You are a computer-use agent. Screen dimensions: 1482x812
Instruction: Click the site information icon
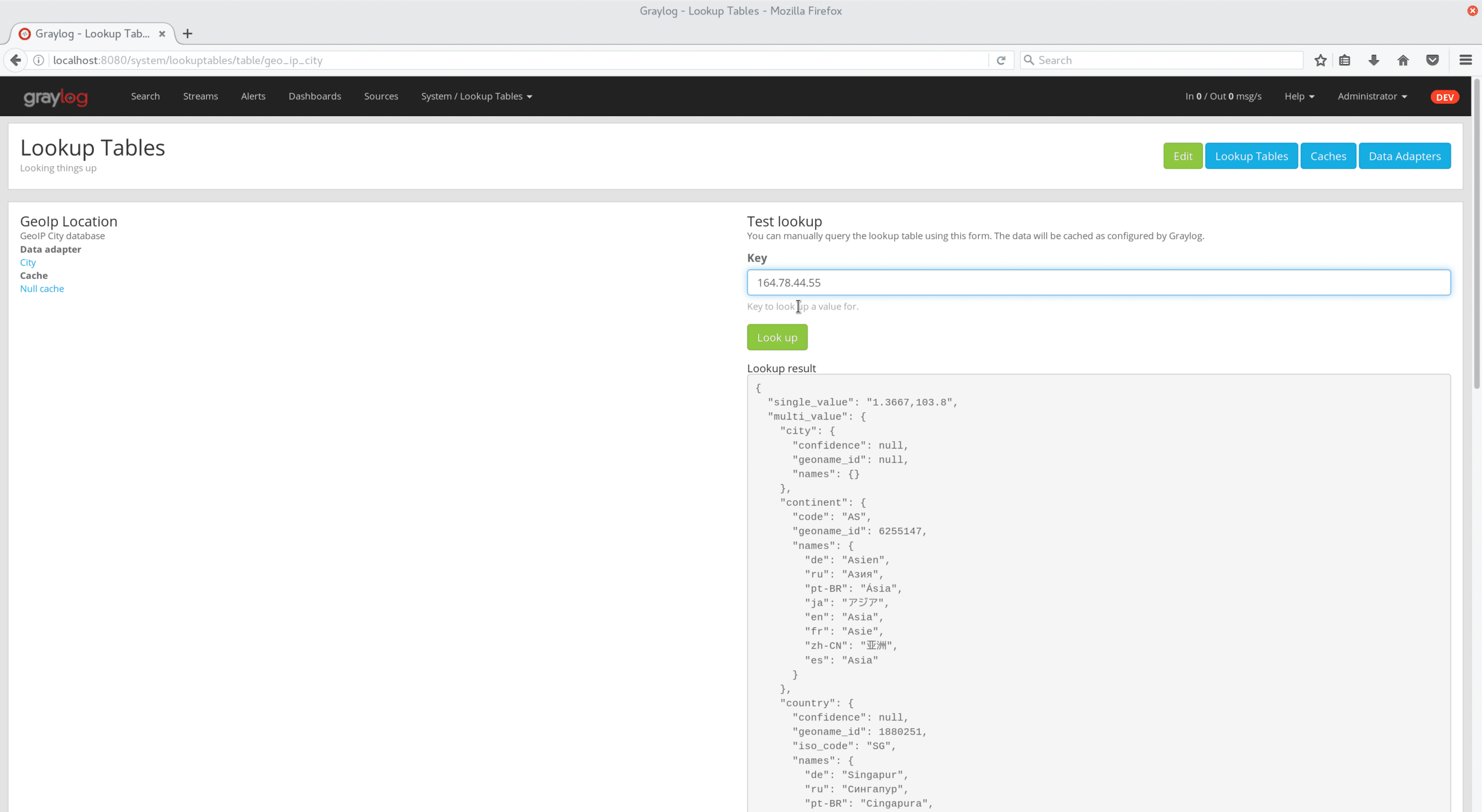(39, 60)
